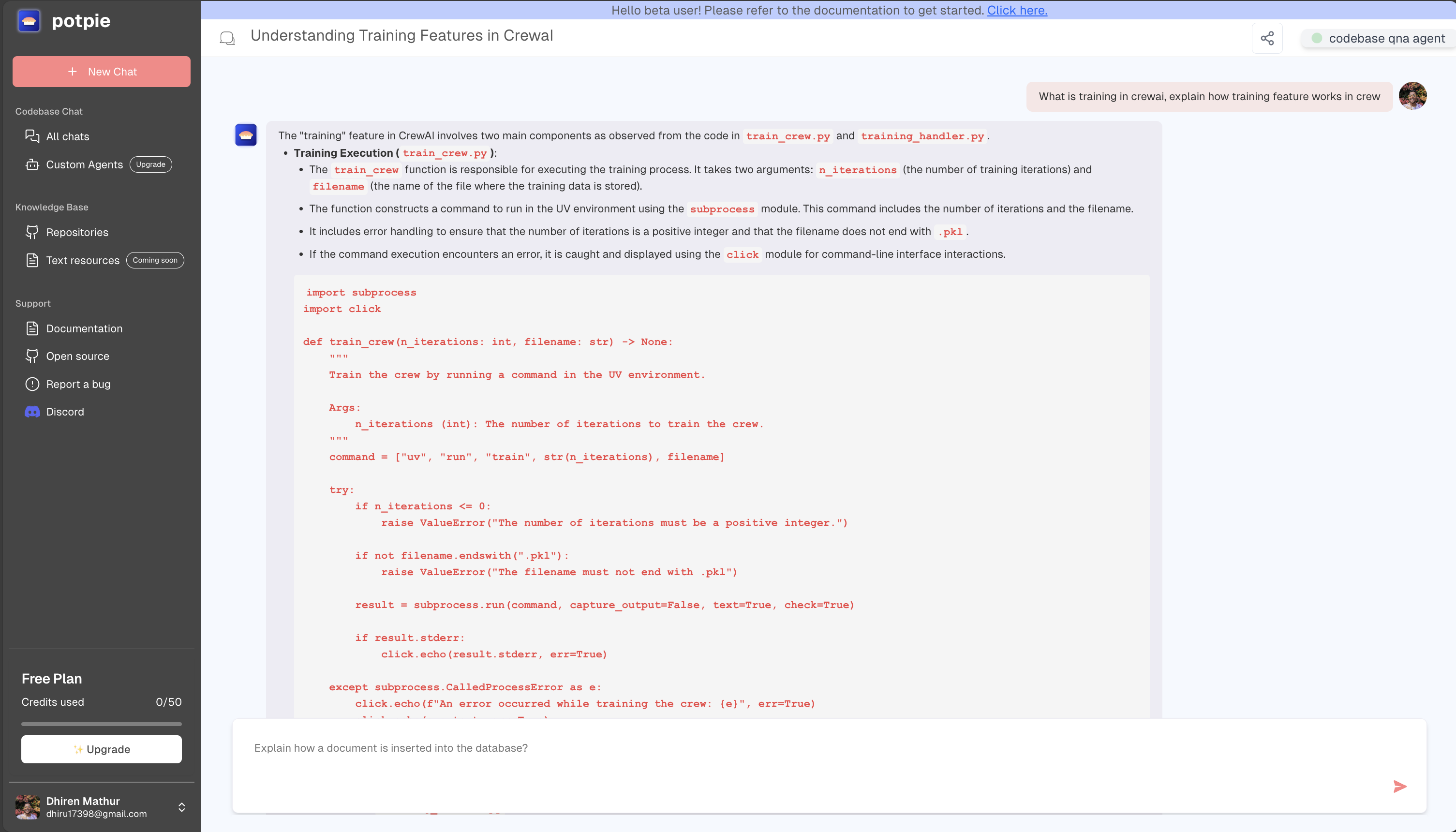Open the Documentation support page
Viewport: 1456px width, 832px height.
tap(84, 328)
